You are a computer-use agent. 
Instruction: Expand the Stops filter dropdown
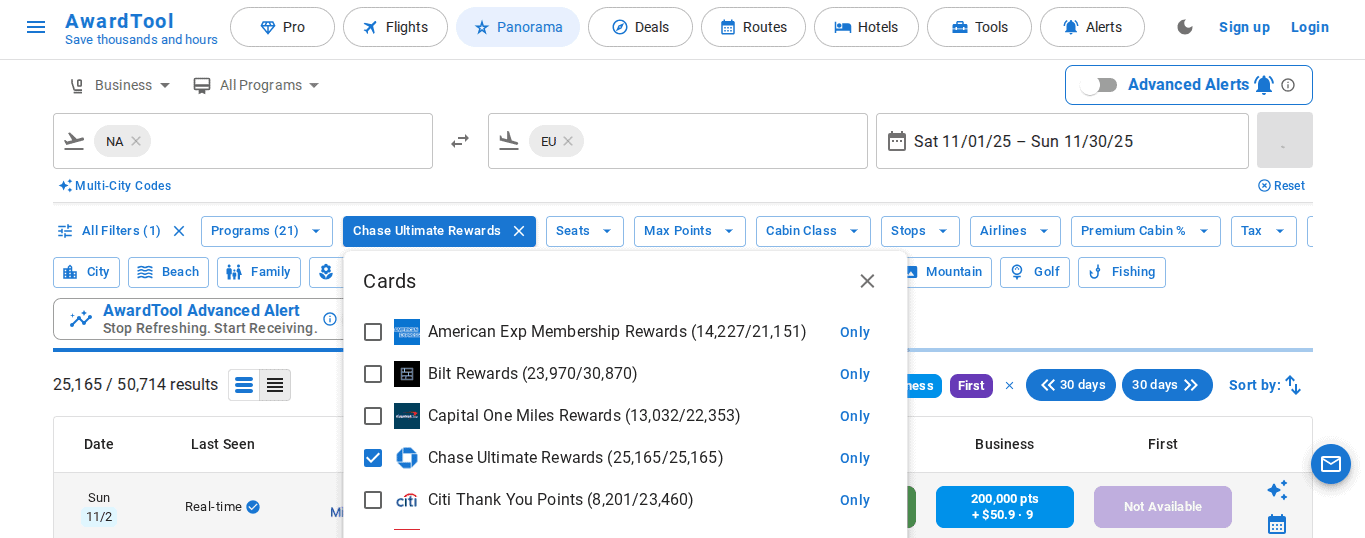[x=920, y=231]
